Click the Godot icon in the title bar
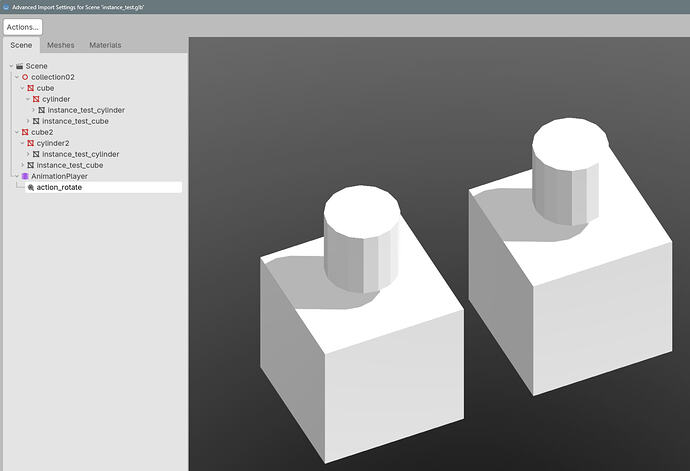 [6, 7]
